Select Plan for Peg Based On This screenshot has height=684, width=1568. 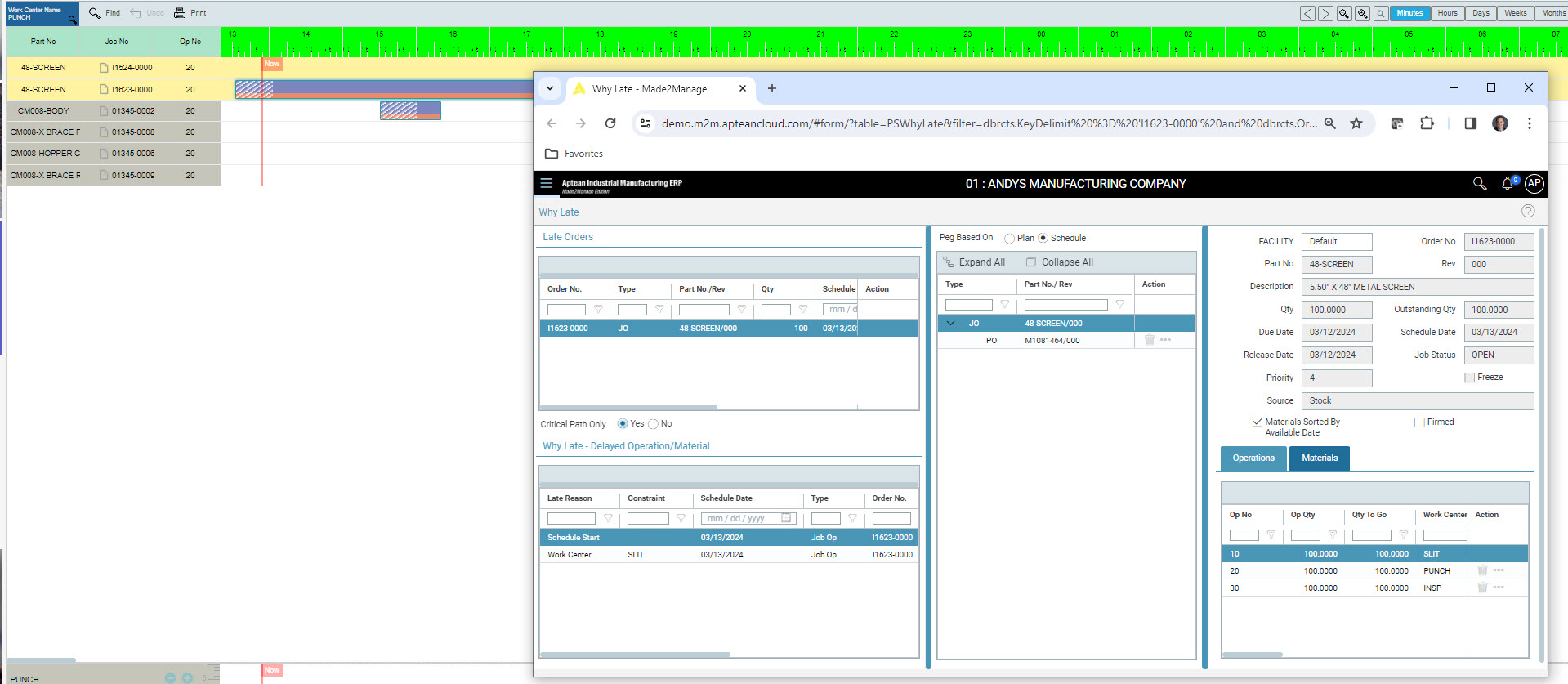coord(1009,239)
